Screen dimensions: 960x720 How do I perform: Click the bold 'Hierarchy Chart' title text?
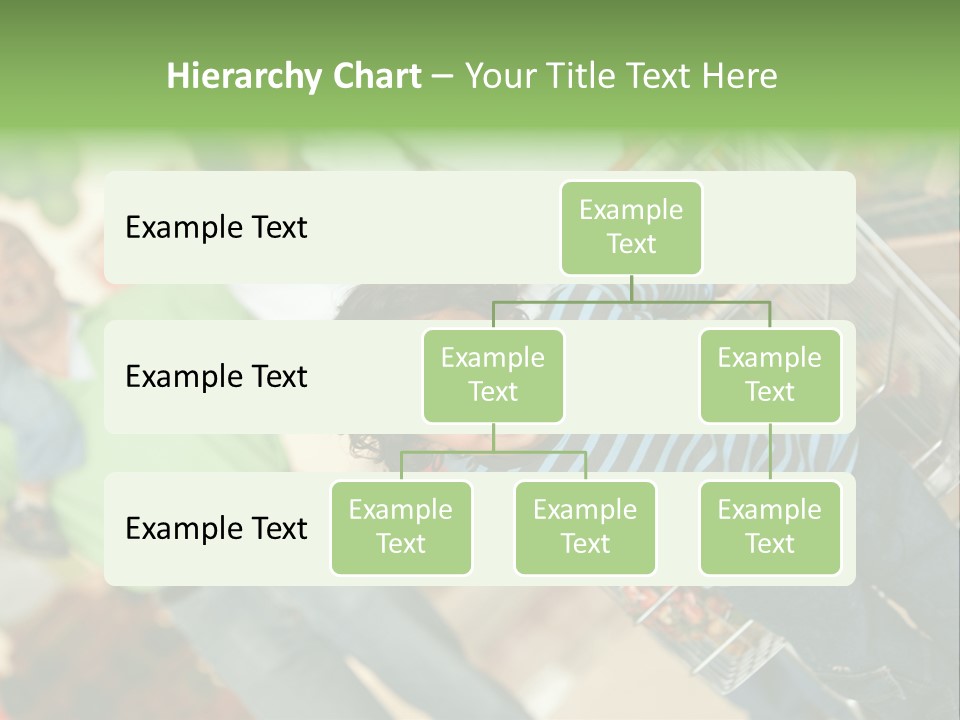click(x=293, y=76)
